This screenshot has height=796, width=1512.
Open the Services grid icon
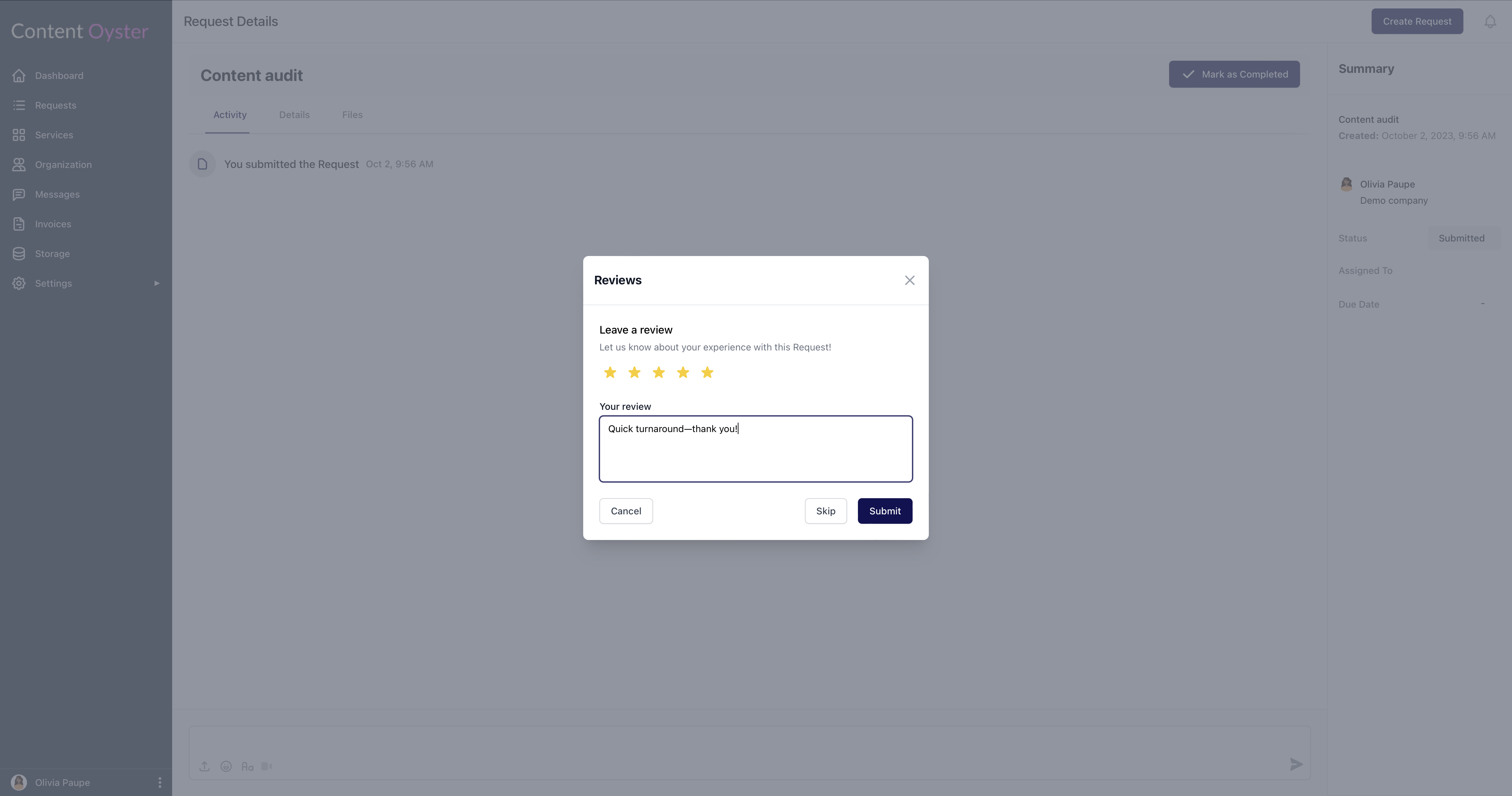19,135
